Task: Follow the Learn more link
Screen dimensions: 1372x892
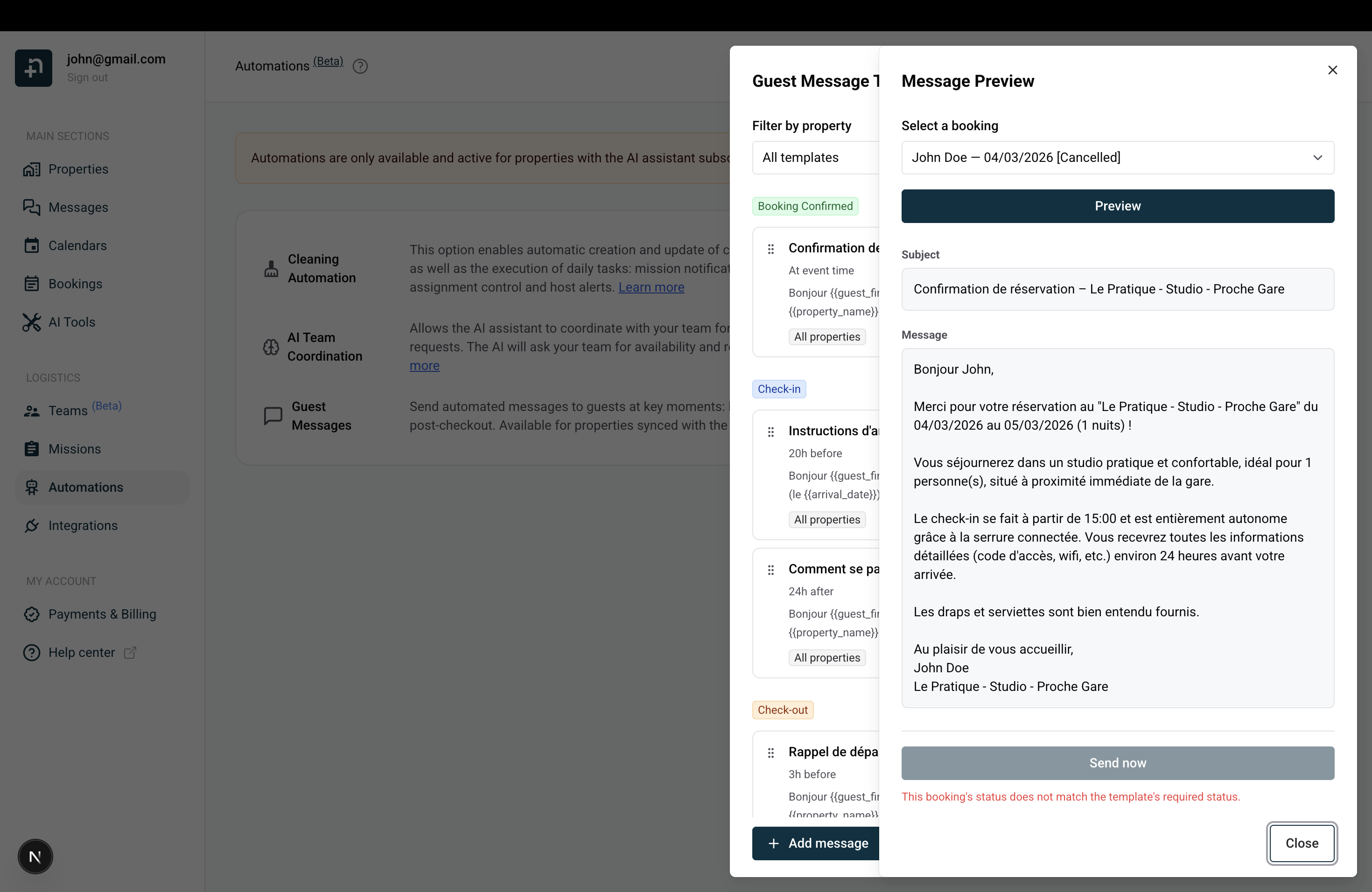Action: (651, 287)
